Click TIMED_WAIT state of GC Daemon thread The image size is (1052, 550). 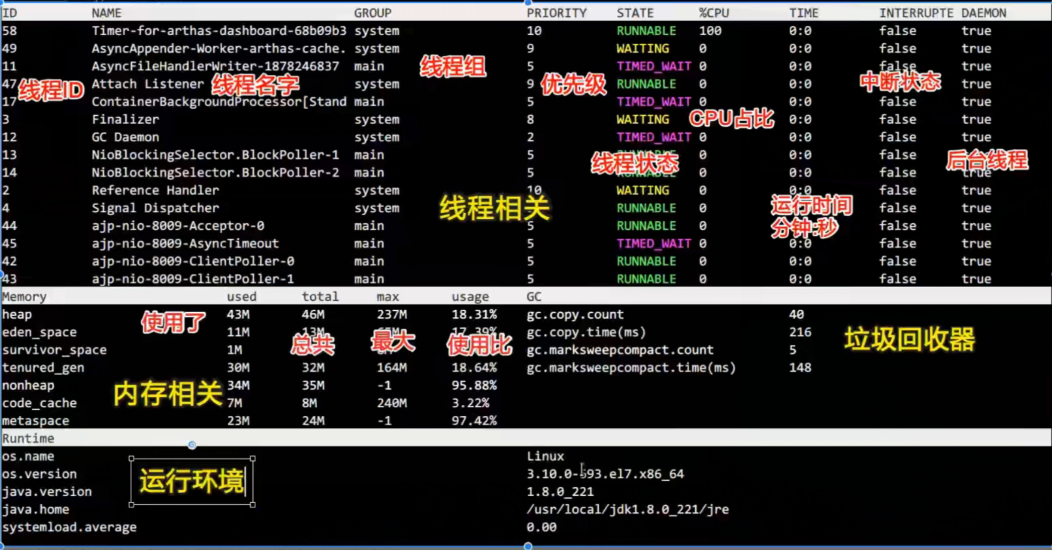[653, 137]
